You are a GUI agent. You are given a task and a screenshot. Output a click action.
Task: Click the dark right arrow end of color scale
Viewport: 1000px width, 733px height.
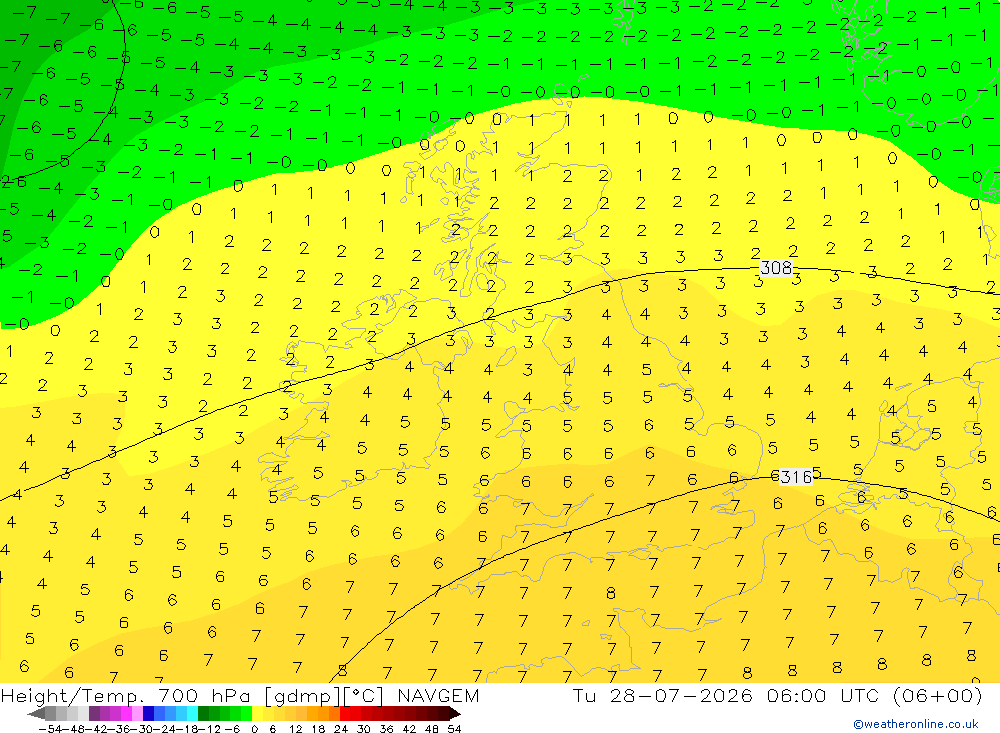[x=455, y=714]
